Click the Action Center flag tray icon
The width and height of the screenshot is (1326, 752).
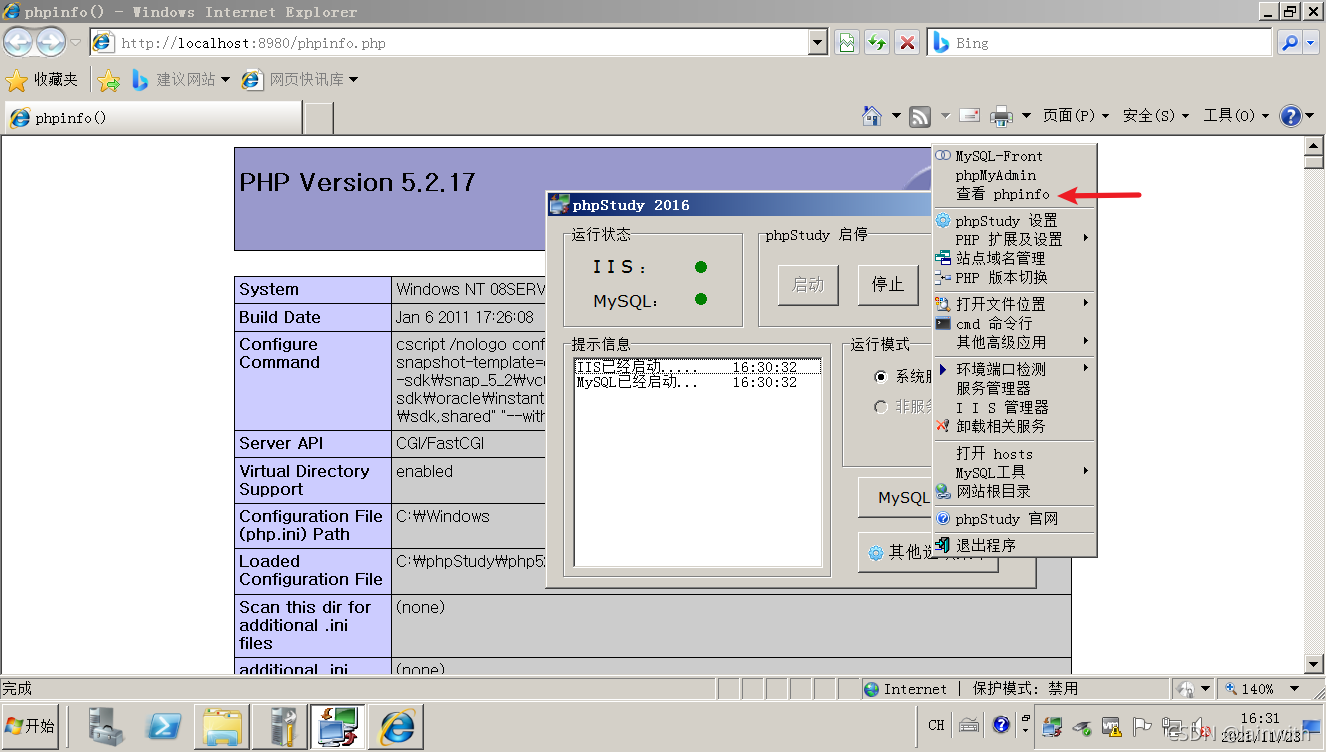click(x=1141, y=727)
